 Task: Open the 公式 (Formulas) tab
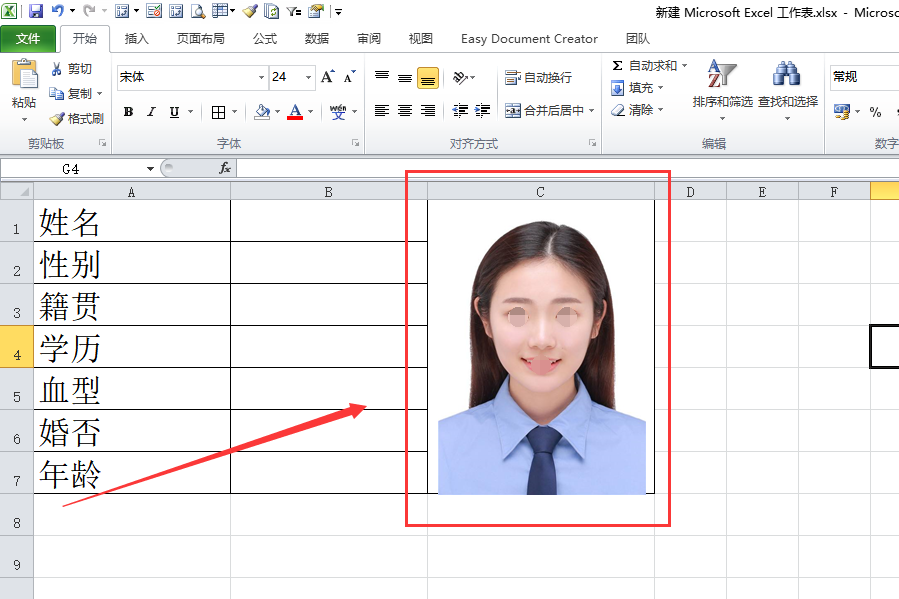(x=264, y=39)
